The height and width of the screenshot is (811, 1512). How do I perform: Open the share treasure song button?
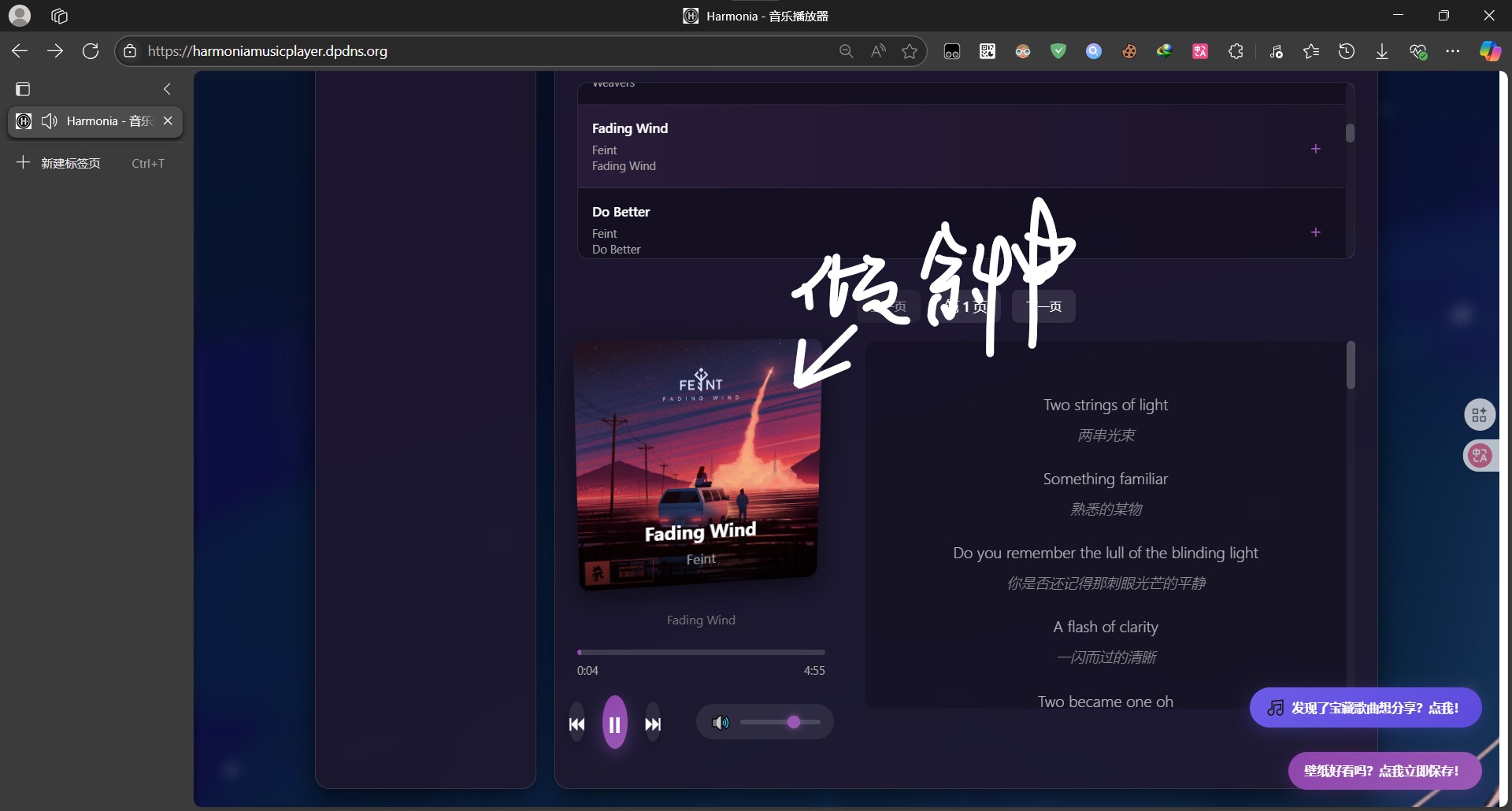[x=1366, y=708]
